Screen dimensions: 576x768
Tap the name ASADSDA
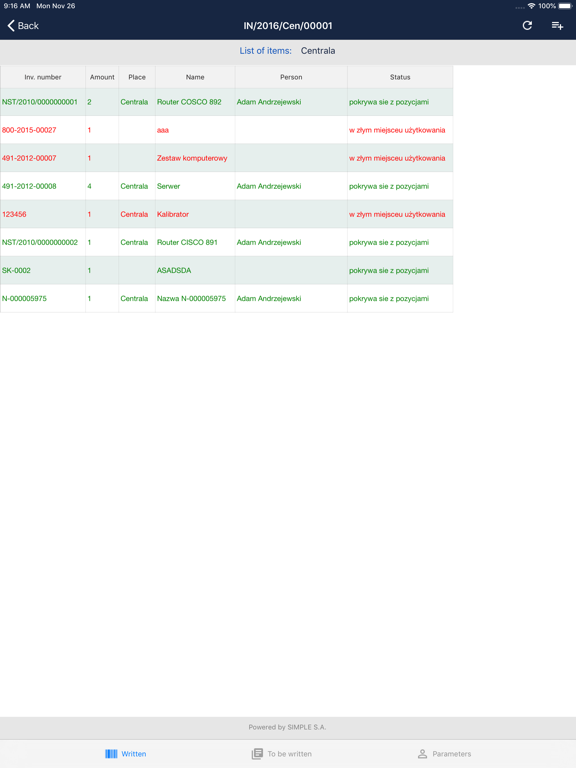pyautogui.click(x=174, y=270)
